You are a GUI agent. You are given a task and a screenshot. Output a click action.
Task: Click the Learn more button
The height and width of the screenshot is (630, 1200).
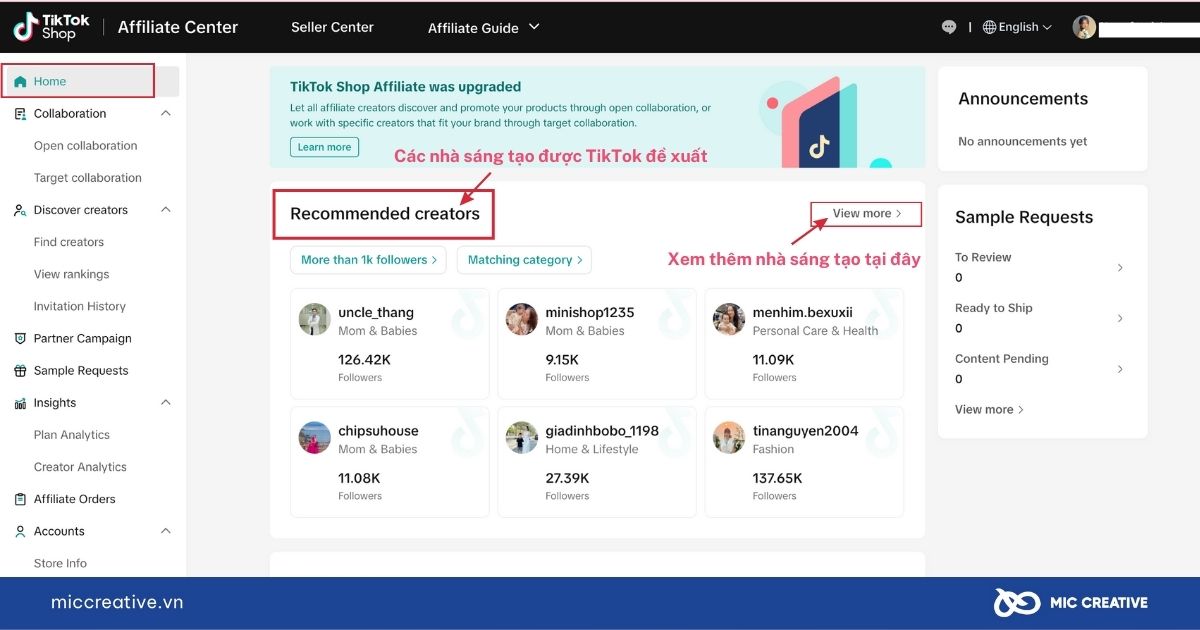324,147
